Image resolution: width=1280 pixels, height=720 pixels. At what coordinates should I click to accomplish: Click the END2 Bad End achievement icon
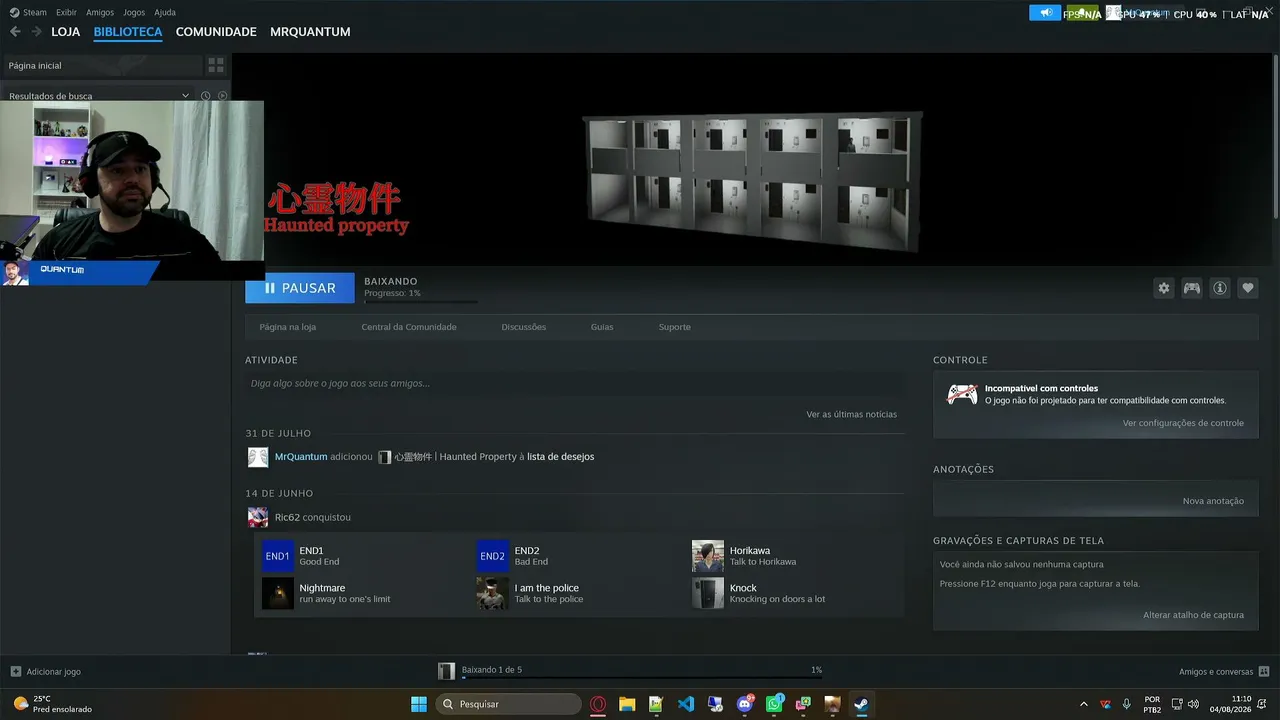click(x=493, y=556)
